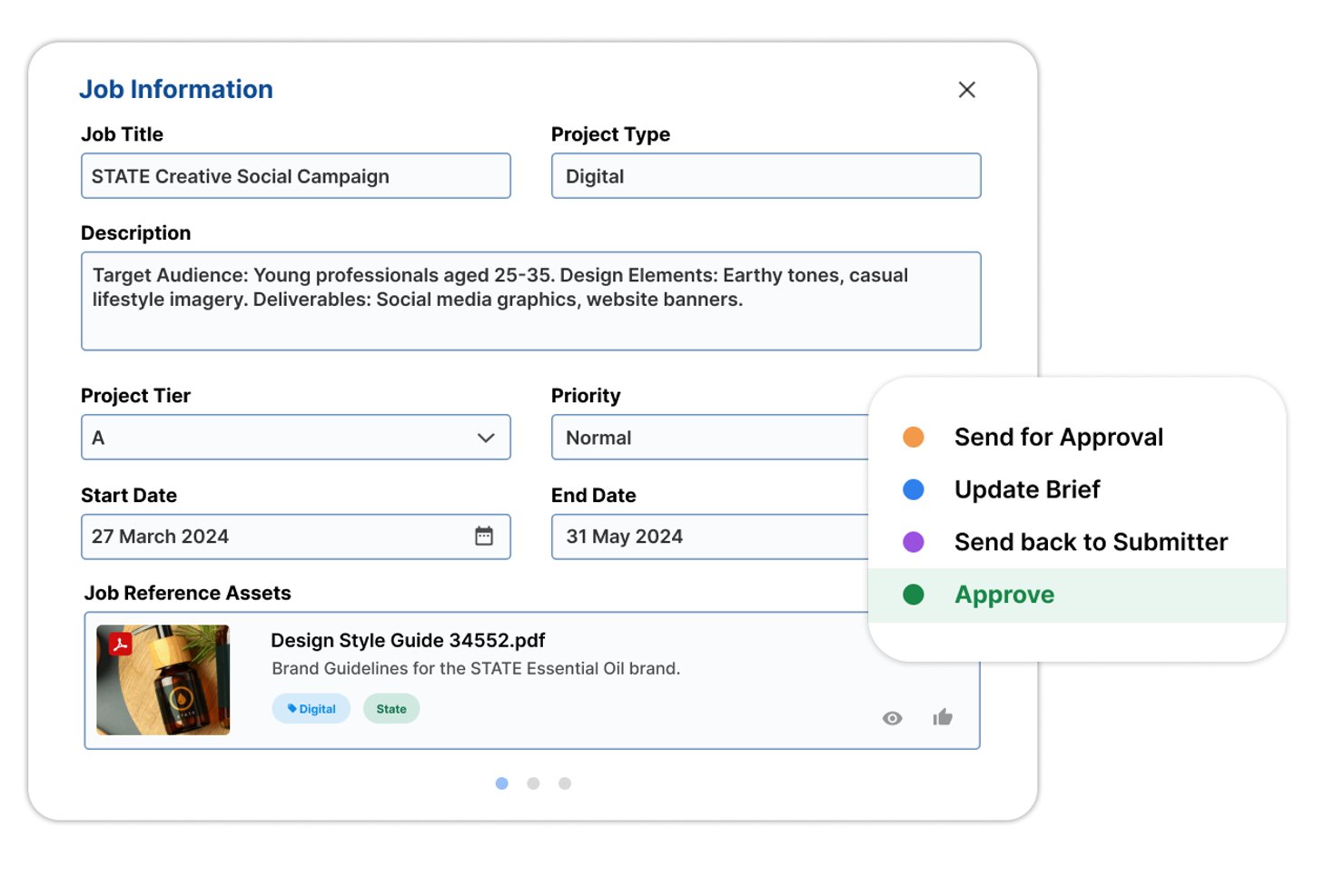Screen dimensions: 1344x896
Task: Click the Job Information heading
Action: (176, 89)
